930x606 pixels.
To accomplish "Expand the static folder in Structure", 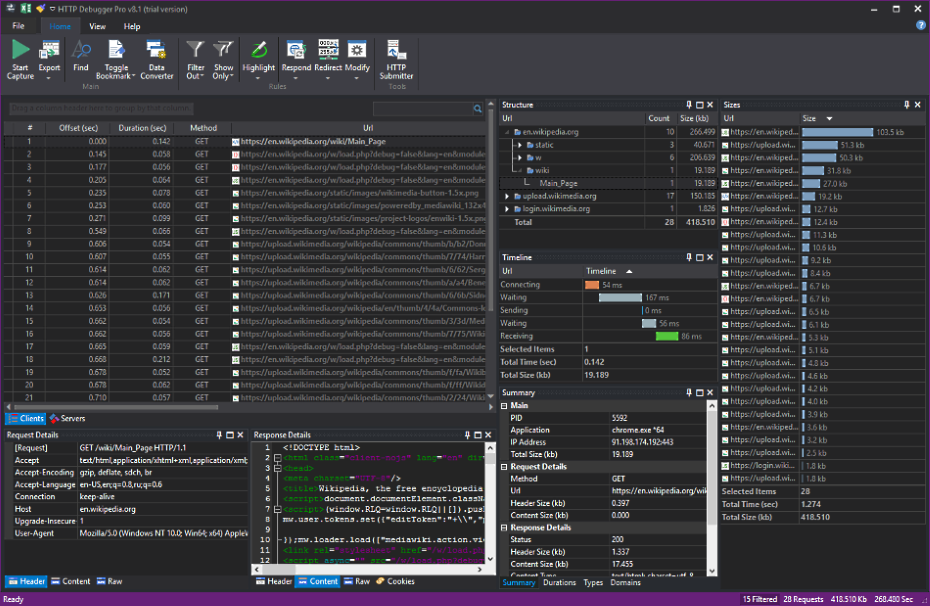I will pos(520,145).
